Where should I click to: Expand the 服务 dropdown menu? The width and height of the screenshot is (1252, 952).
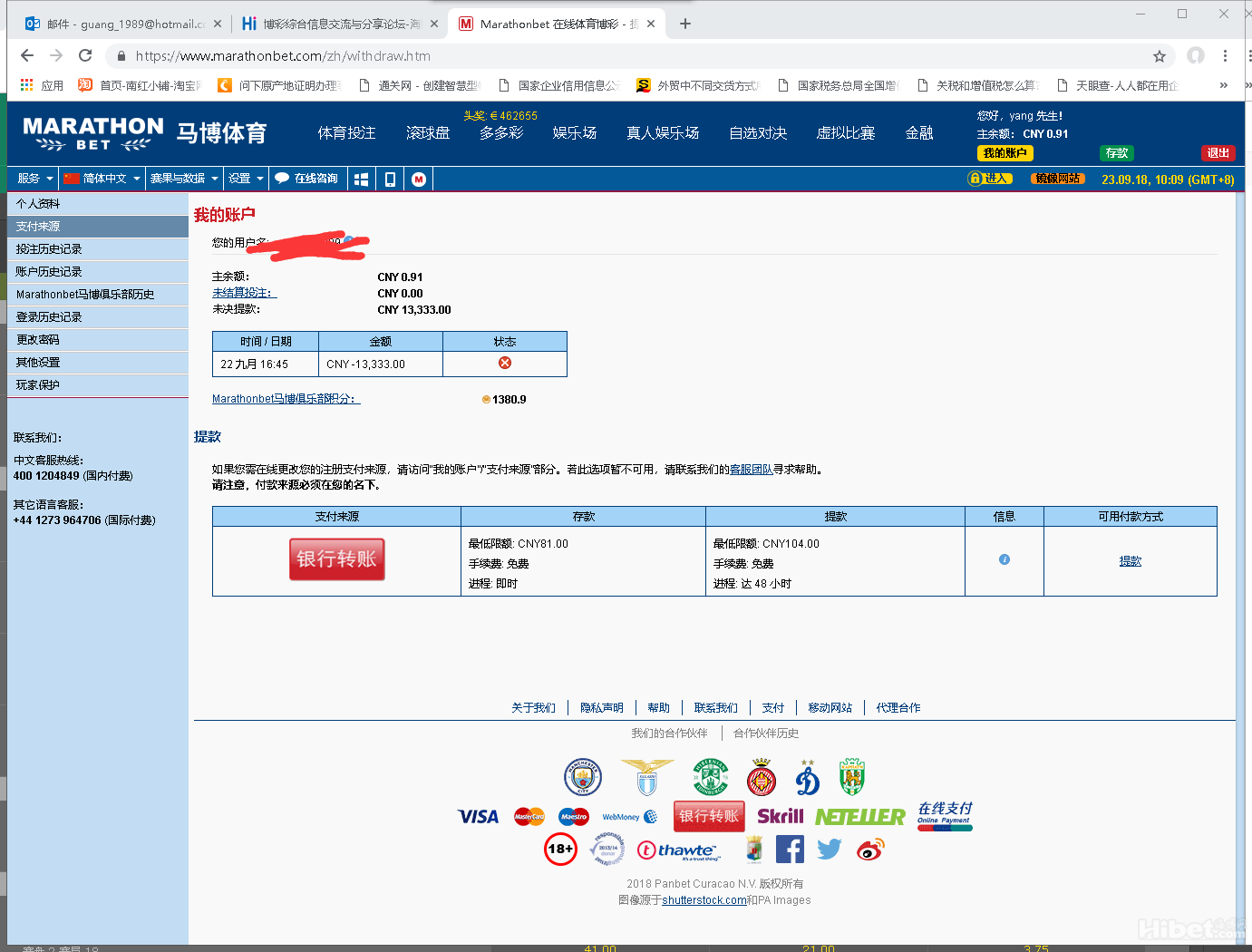34,179
